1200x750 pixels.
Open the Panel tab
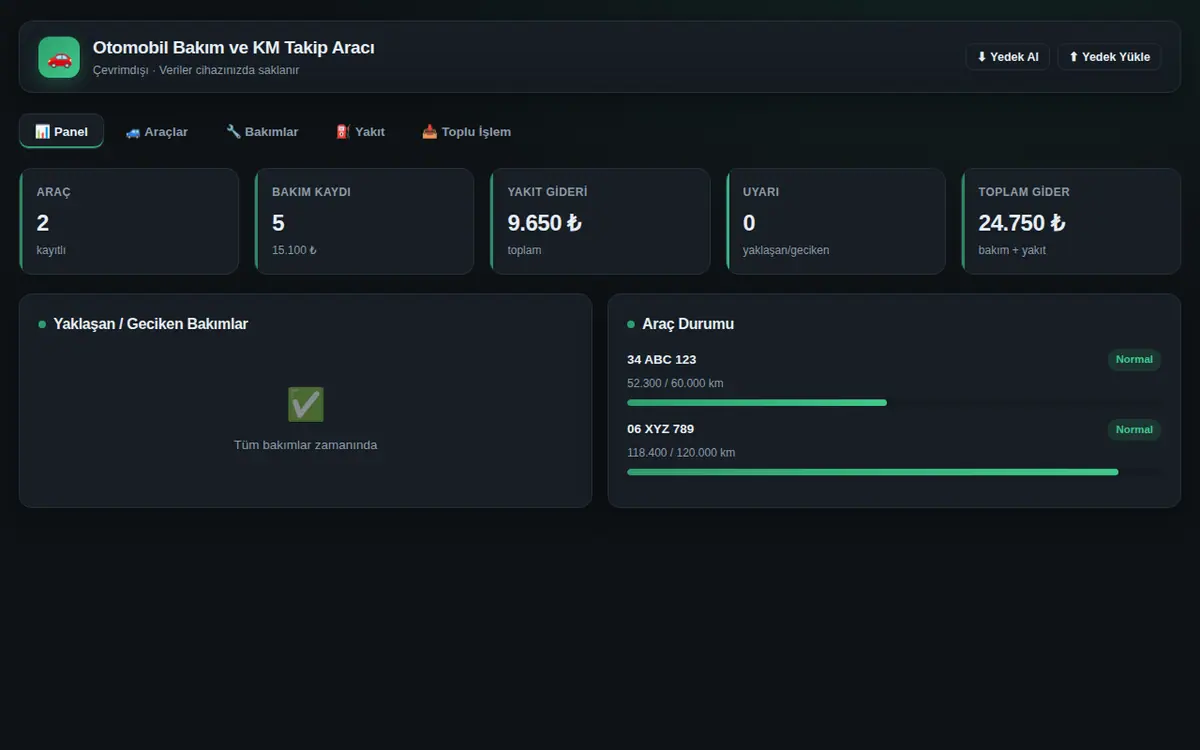[x=61, y=131]
